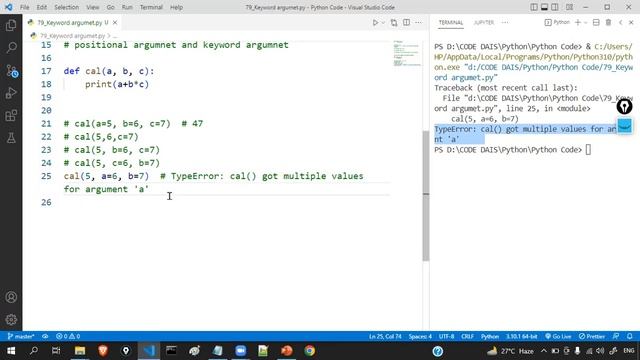Open the Run and Debug view
640x360 pixels.
coord(11,93)
